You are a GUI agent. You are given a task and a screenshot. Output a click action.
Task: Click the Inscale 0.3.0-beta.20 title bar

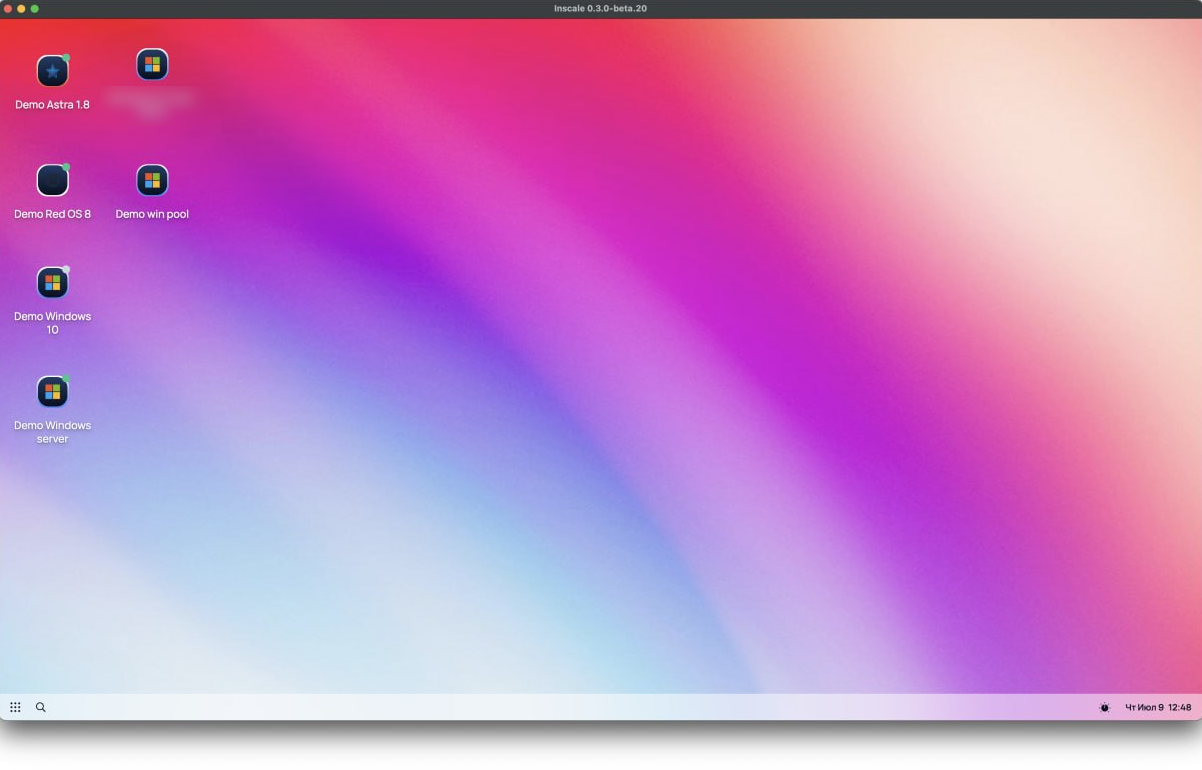tap(601, 9)
